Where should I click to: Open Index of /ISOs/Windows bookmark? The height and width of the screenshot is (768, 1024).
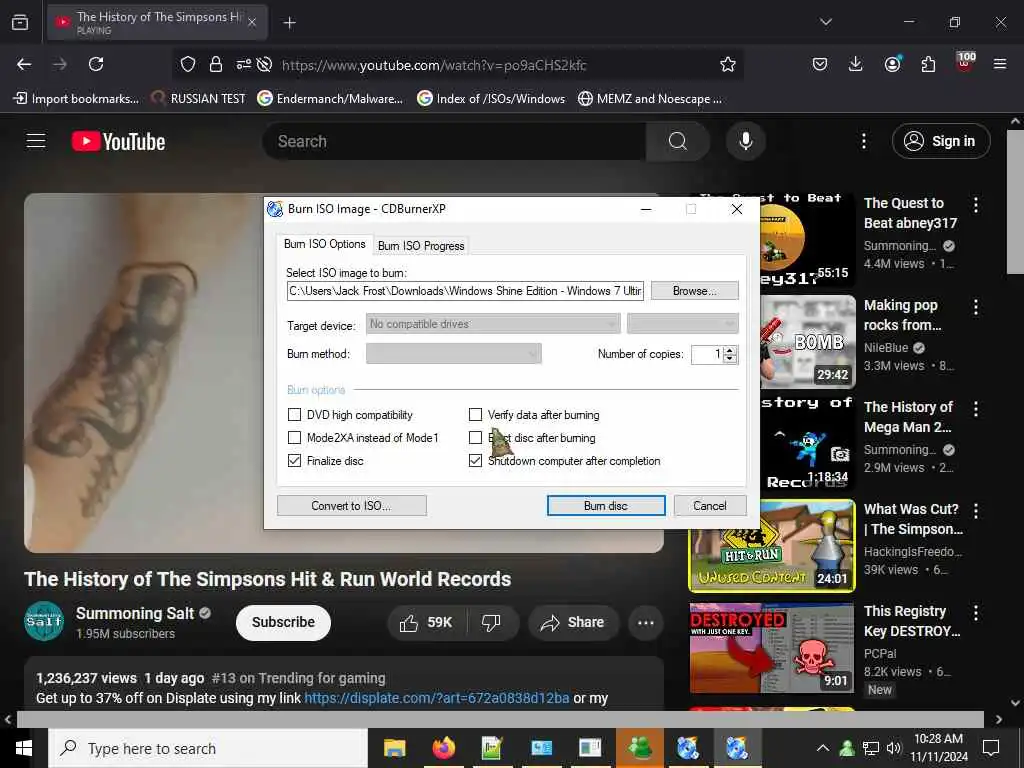point(491,99)
